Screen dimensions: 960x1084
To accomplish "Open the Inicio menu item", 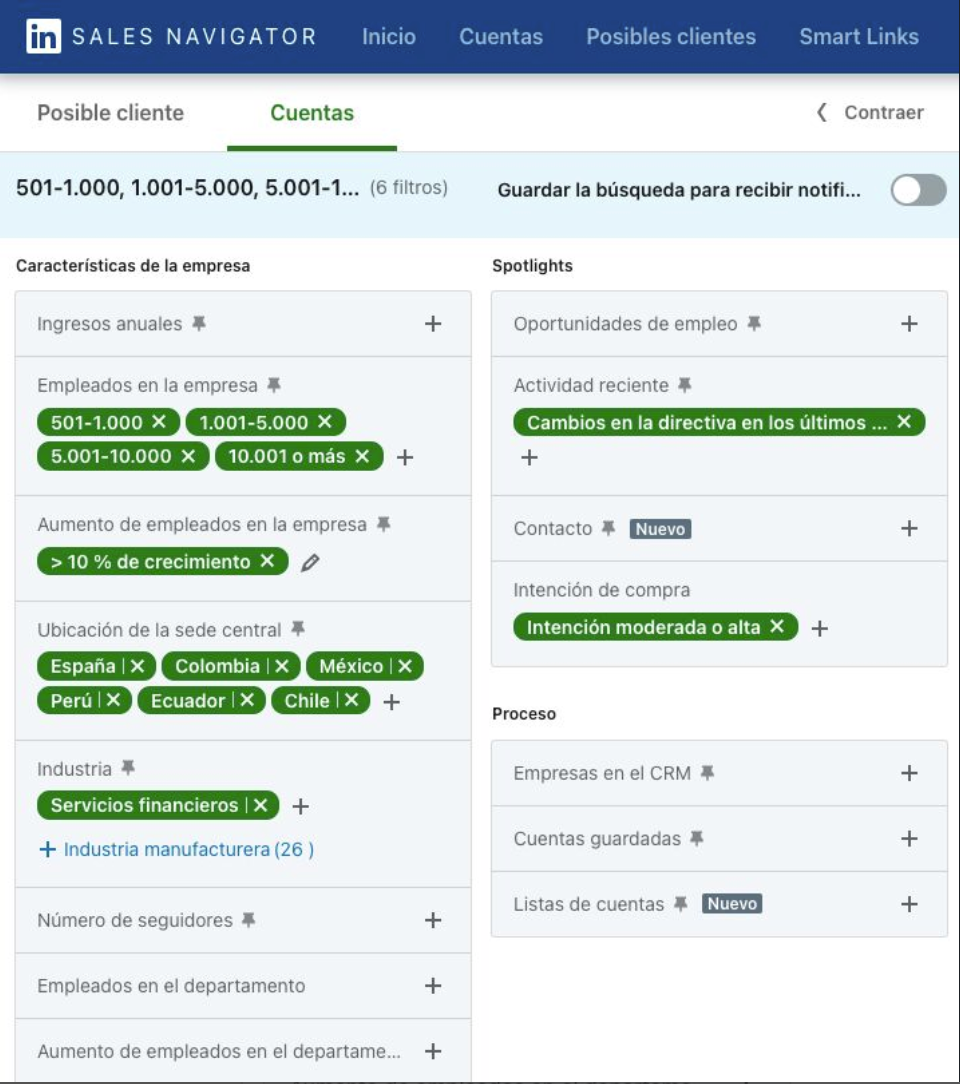I will pos(388,36).
